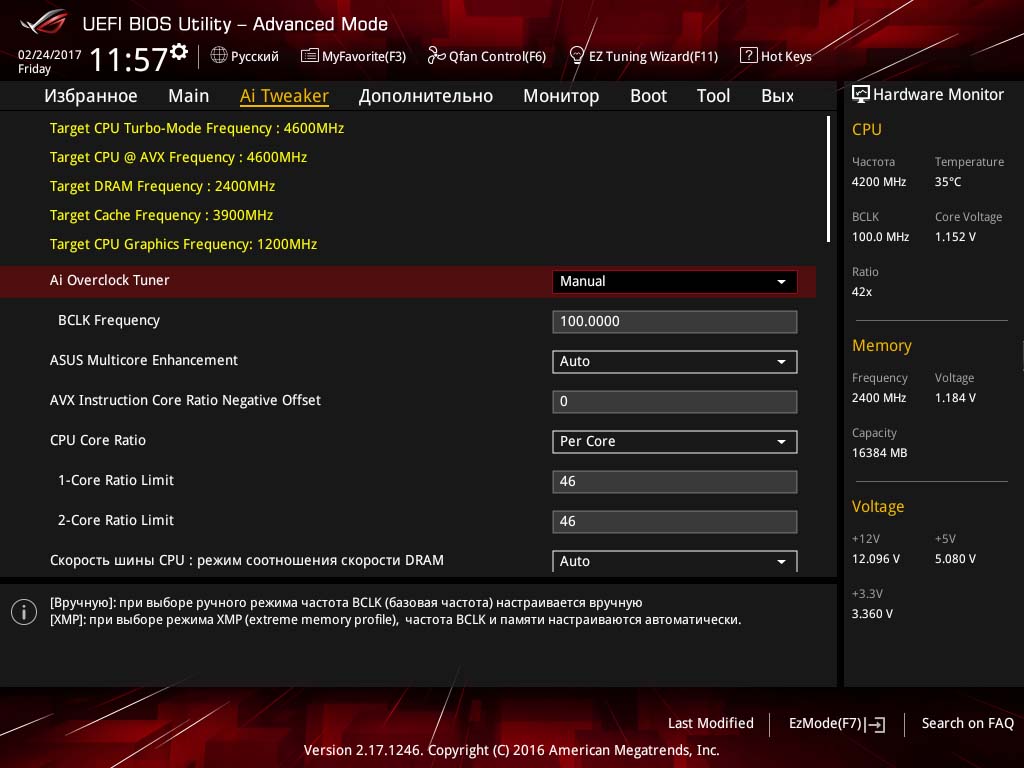Click the MyFavorite list icon
Image resolution: width=1024 pixels, height=768 pixels.
(309, 56)
